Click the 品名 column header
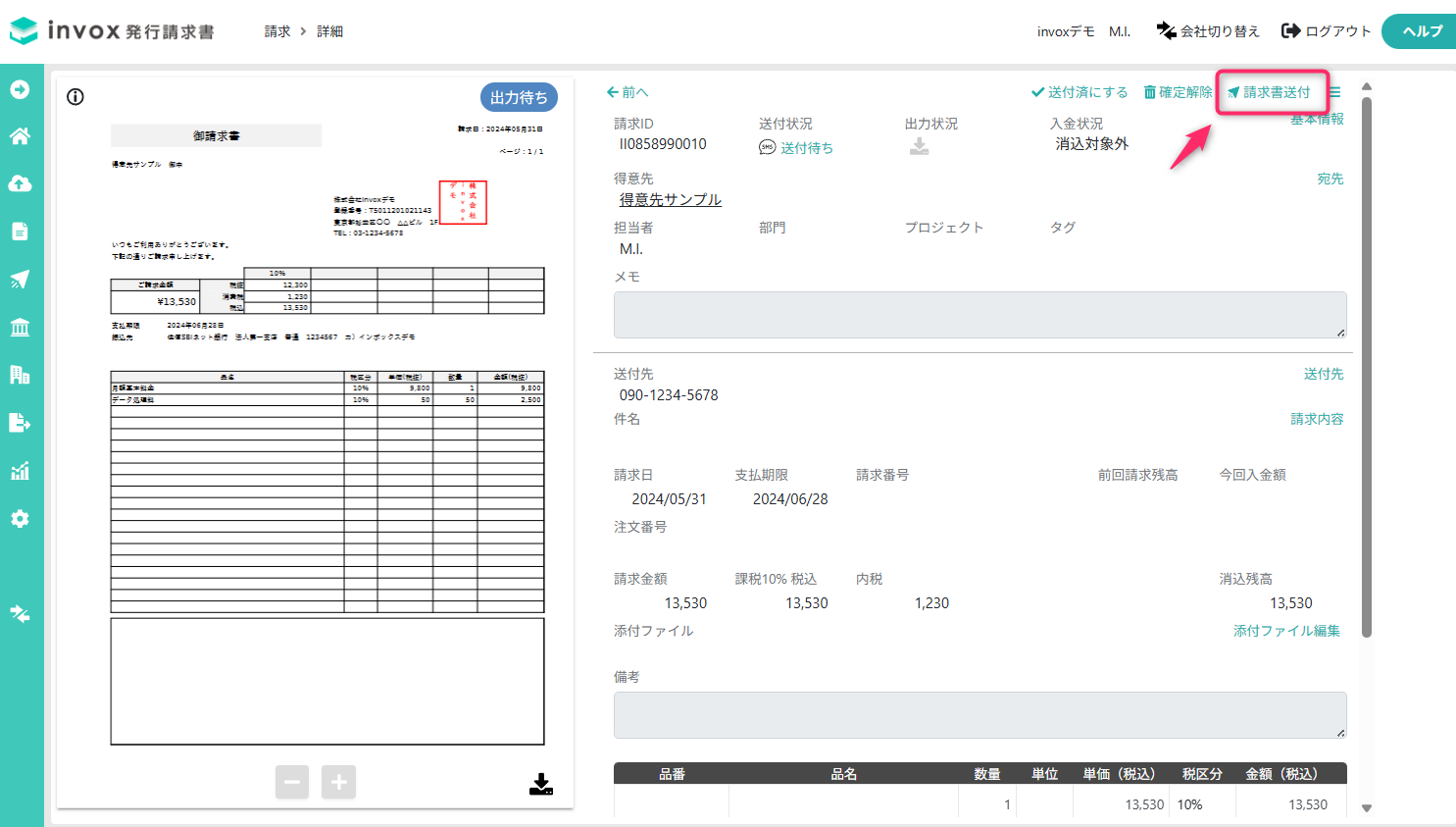Viewport: 1456px width, 827px height. tap(844, 774)
